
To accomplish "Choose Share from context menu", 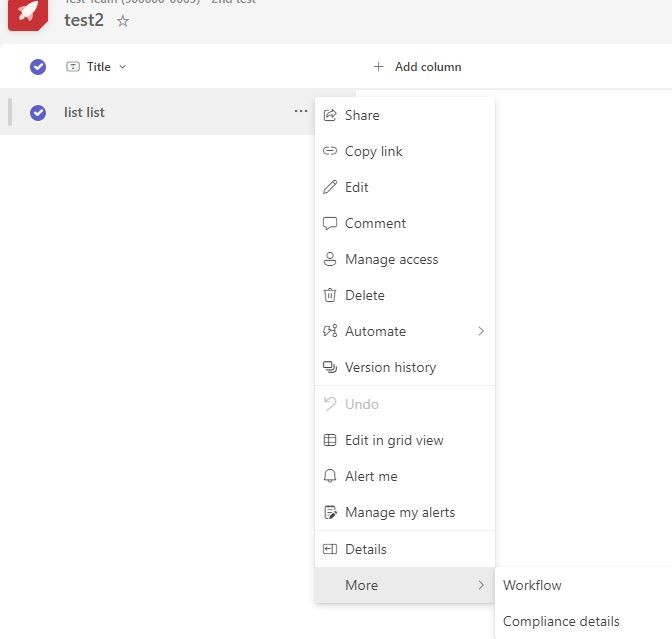I will click(x=405, y=115).
